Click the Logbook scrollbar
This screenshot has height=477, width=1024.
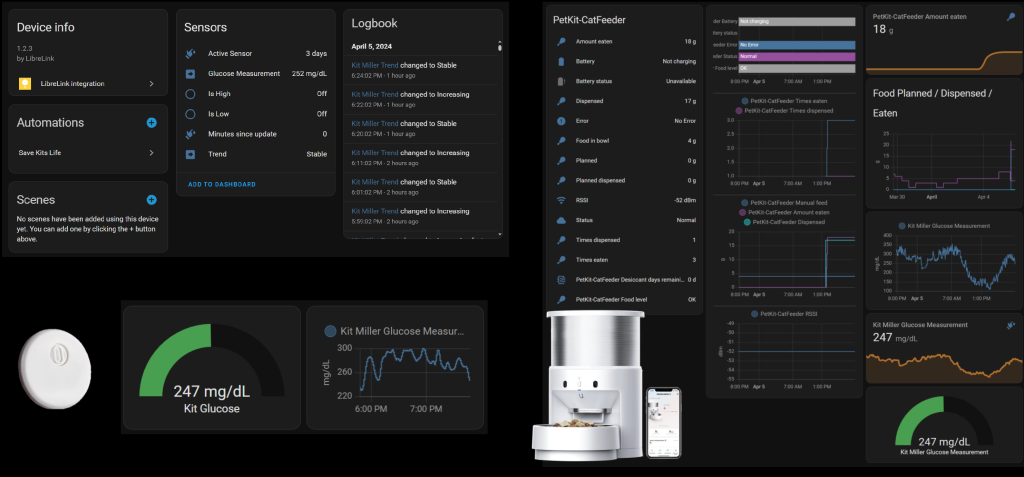tap(499, 46)
